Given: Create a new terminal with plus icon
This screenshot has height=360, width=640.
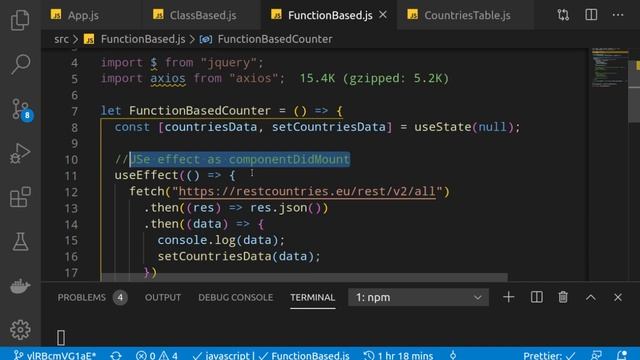Looking at the screenshot, I should click(509, 297).
